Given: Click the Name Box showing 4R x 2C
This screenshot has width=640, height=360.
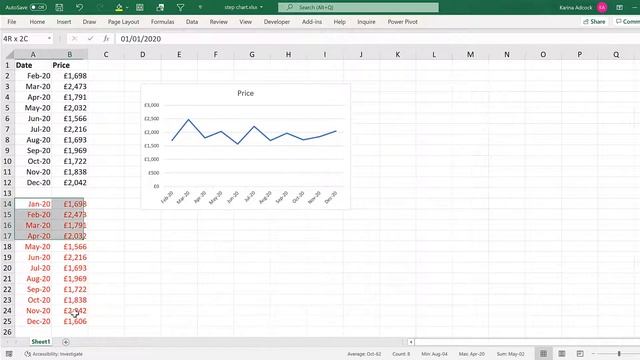Looking at the screenshot, I should [24, 39].
